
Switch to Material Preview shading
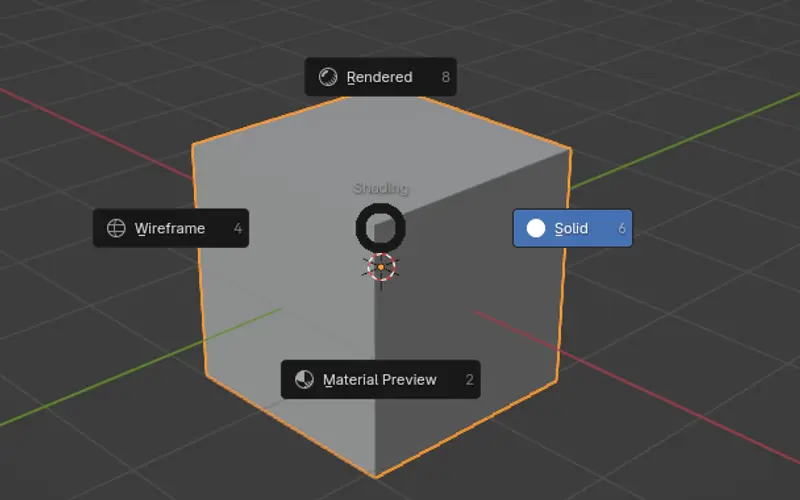point(381,380)
